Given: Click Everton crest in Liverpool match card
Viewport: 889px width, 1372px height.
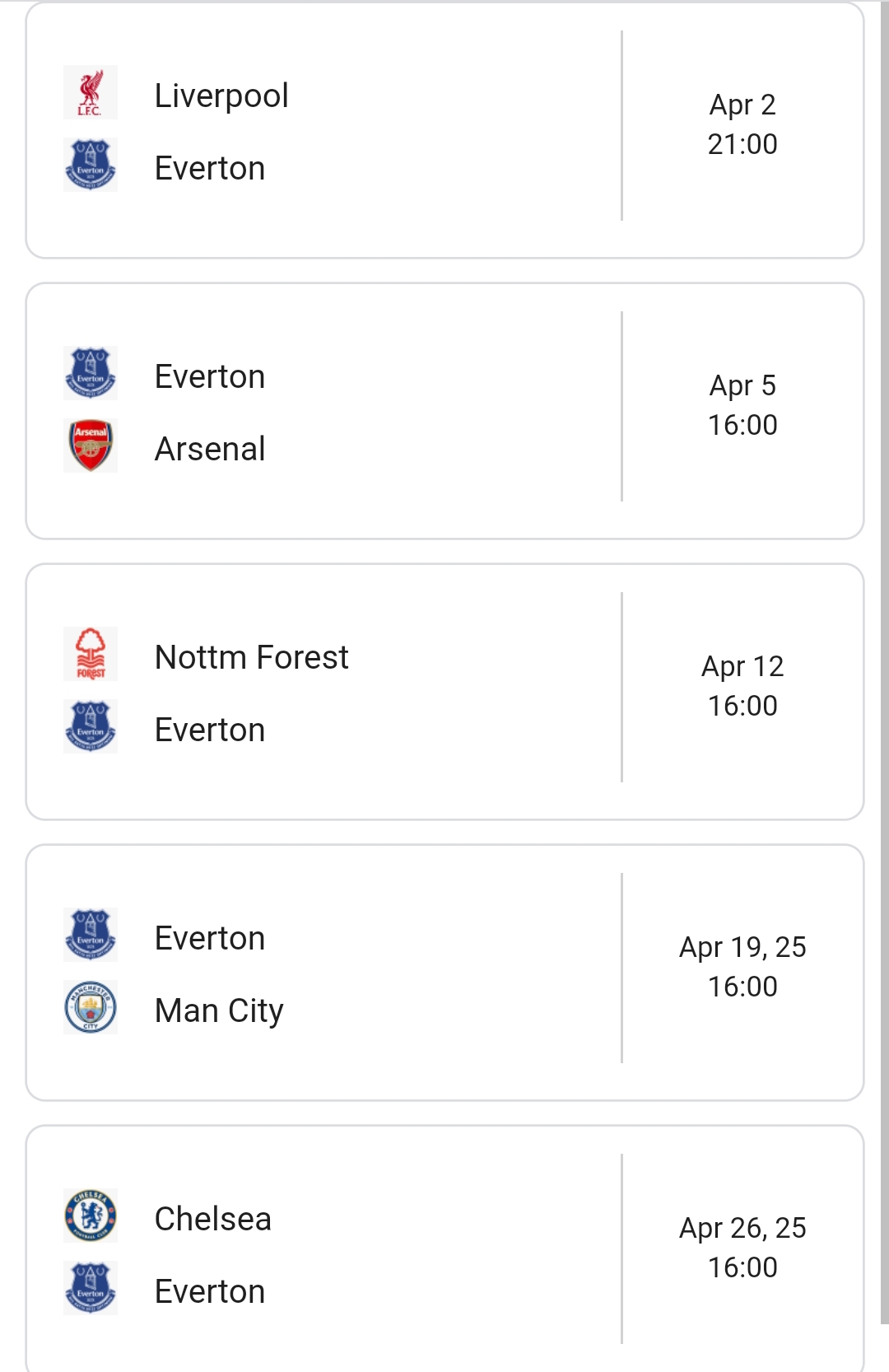Looking at the screenshot, I should click(91, 165).
